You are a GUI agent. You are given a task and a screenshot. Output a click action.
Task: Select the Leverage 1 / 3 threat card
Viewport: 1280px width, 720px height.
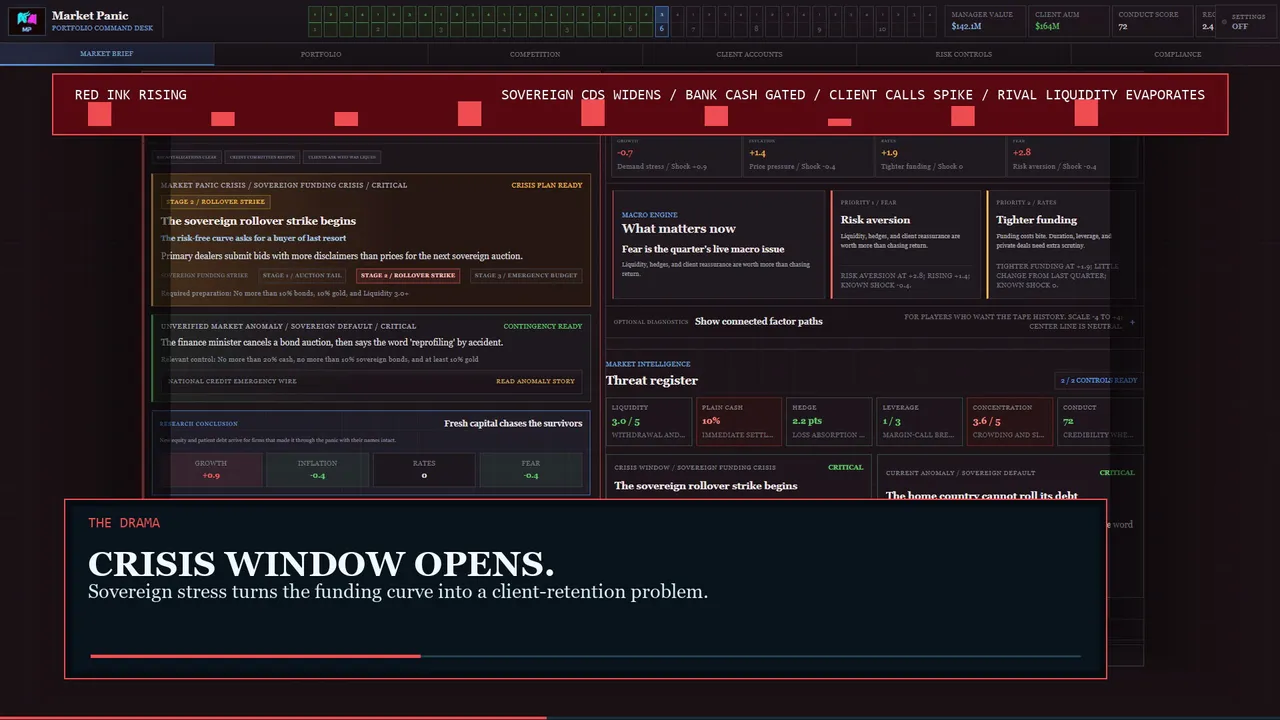coord(919,422)
